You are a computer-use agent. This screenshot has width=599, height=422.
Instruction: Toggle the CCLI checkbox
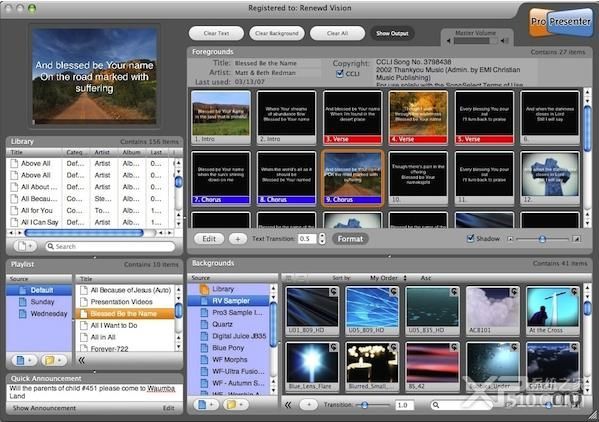(x=340, y=74)
